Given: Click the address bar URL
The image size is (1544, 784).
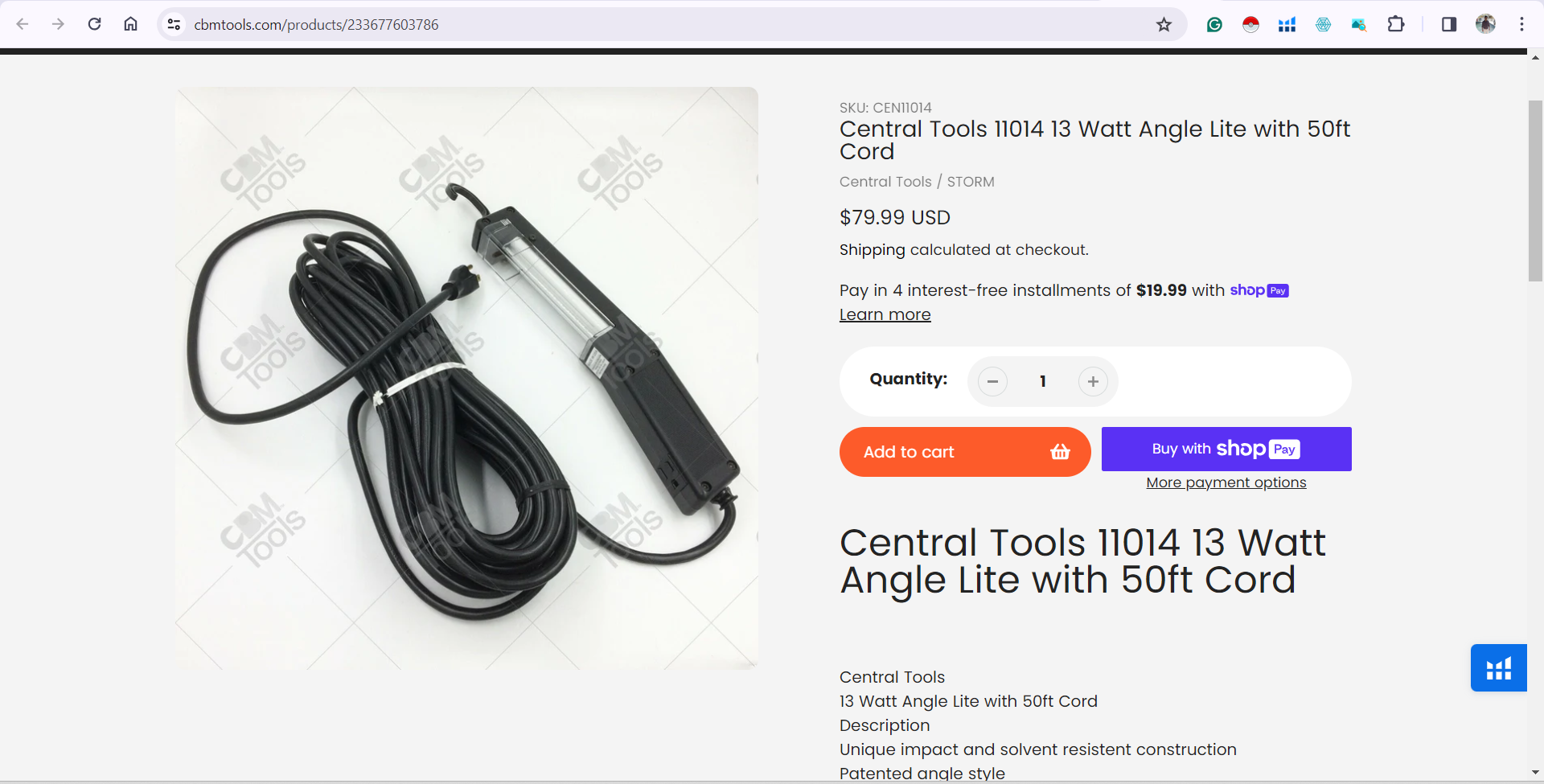Looking at the screenshot, I should pos(316,24).
